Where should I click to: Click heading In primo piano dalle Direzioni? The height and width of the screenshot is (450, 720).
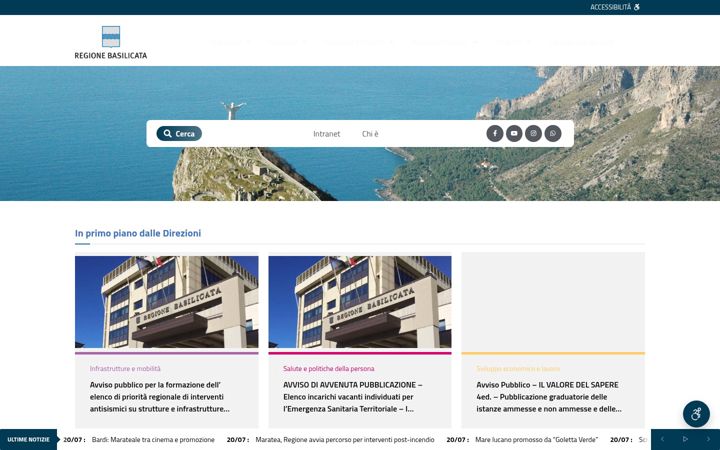click(x=138, y=233)
